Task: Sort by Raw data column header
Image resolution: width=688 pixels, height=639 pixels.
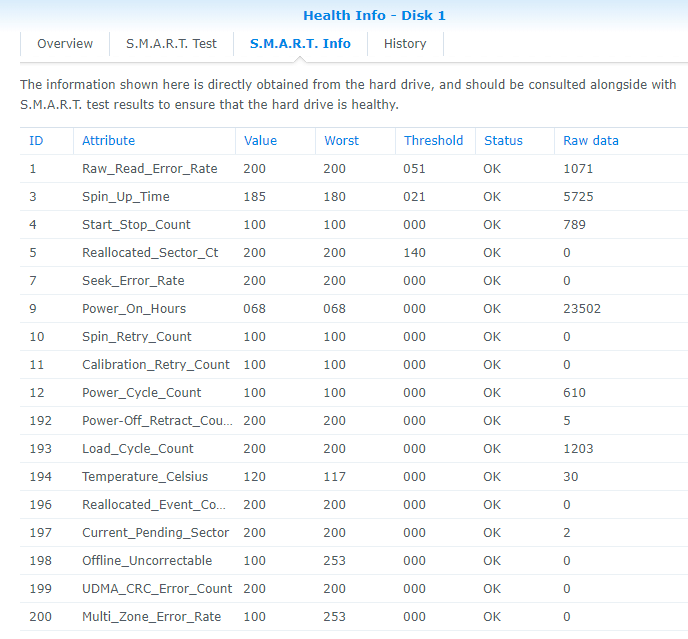Action: (x=621, y=141)
